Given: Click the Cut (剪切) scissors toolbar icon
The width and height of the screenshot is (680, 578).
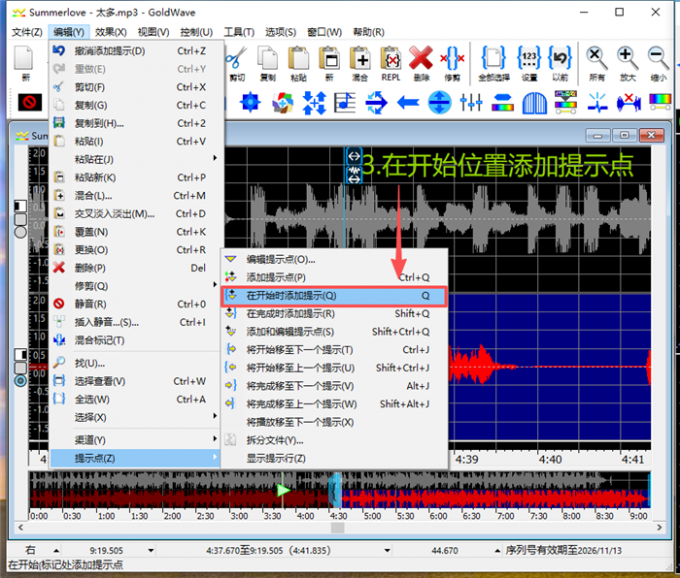Looking at the screenshot, I should pos(237,60).
